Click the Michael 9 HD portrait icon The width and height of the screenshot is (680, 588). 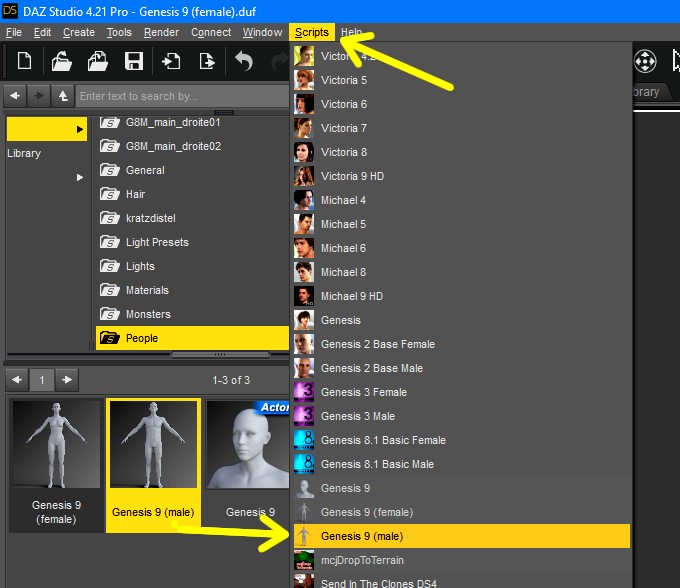coord(304,296)
